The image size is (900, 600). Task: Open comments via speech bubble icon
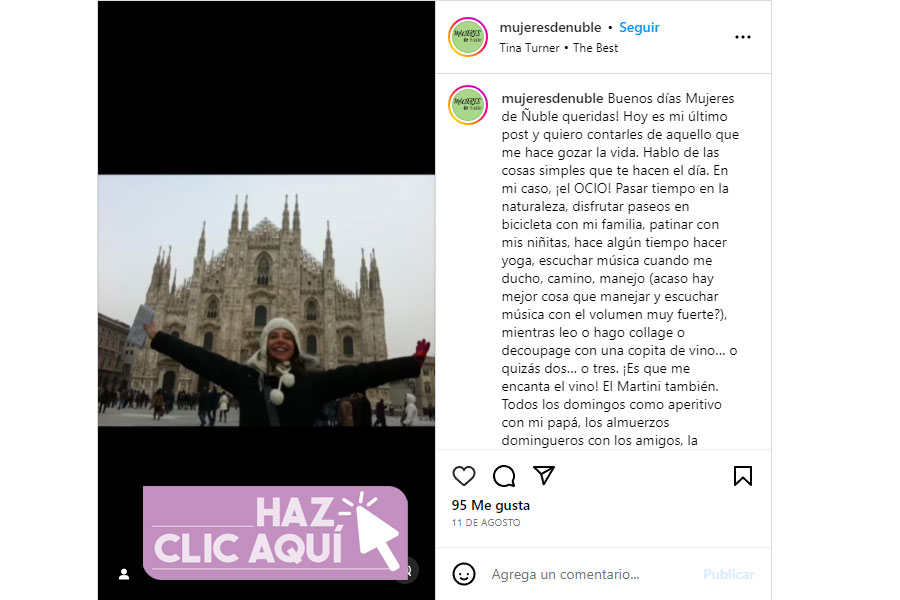[x=504, y=476]
